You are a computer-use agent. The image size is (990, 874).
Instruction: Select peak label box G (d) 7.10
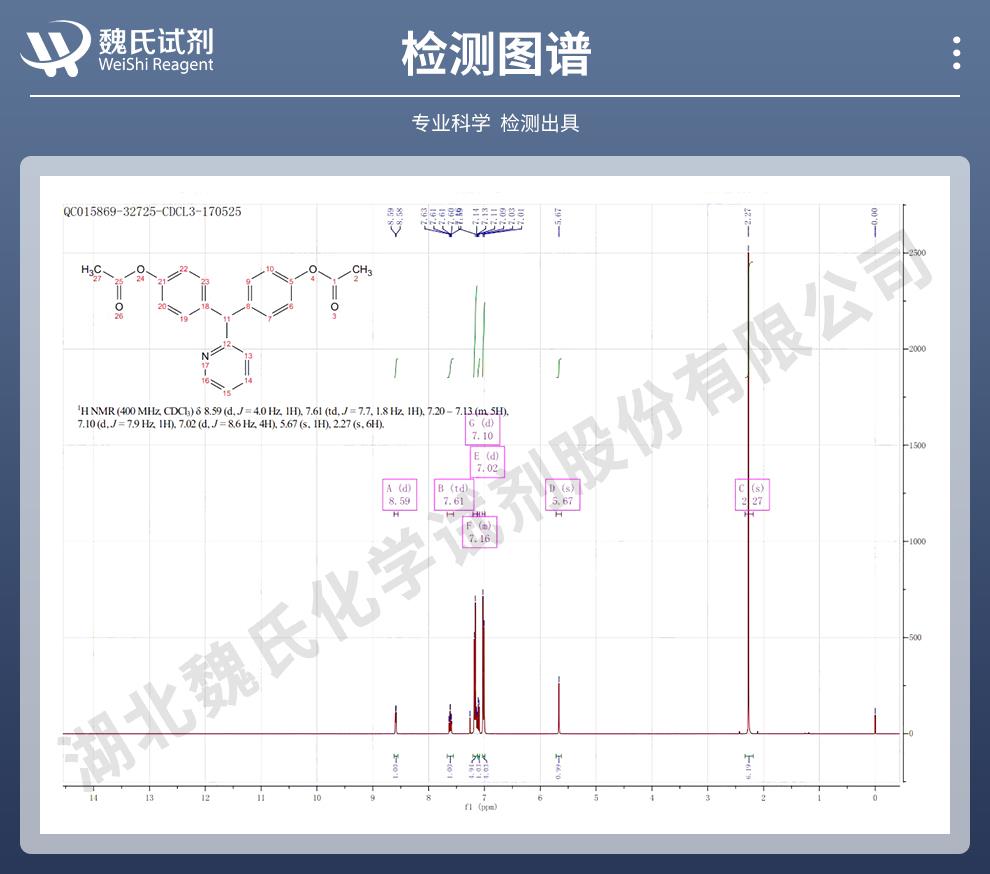coord(482,429)
